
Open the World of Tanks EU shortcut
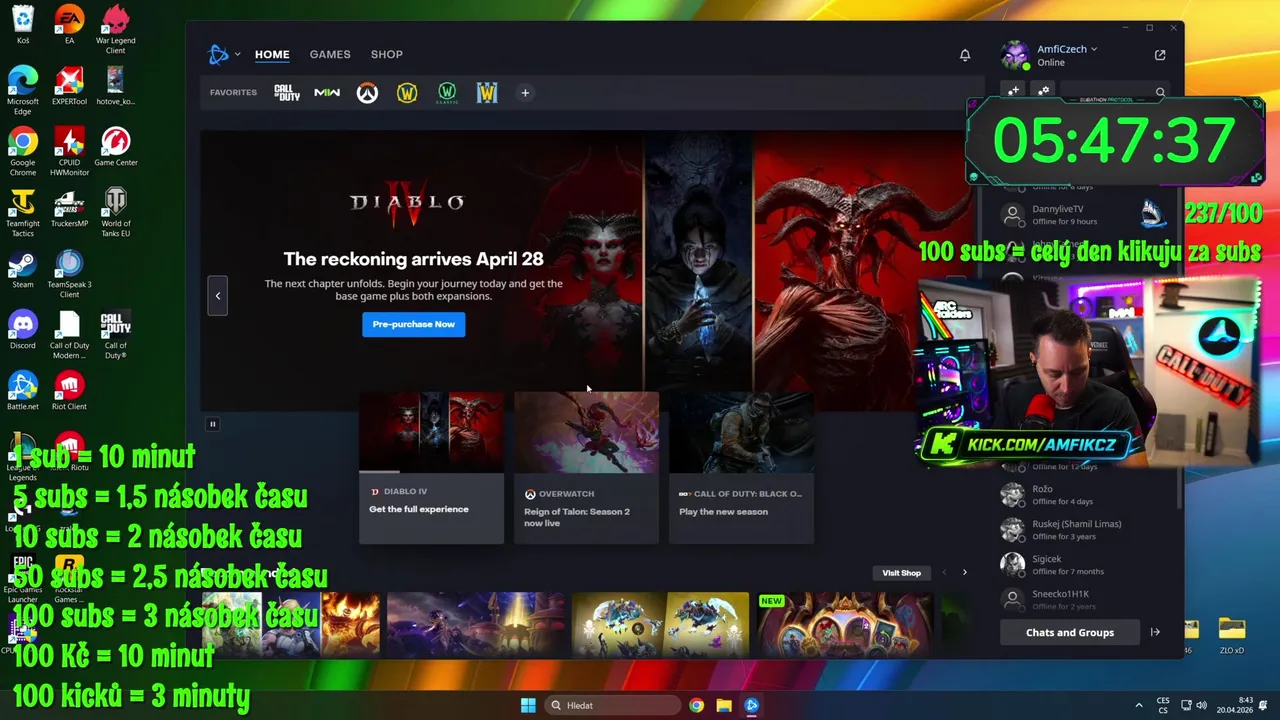click(x=116, y=213)
